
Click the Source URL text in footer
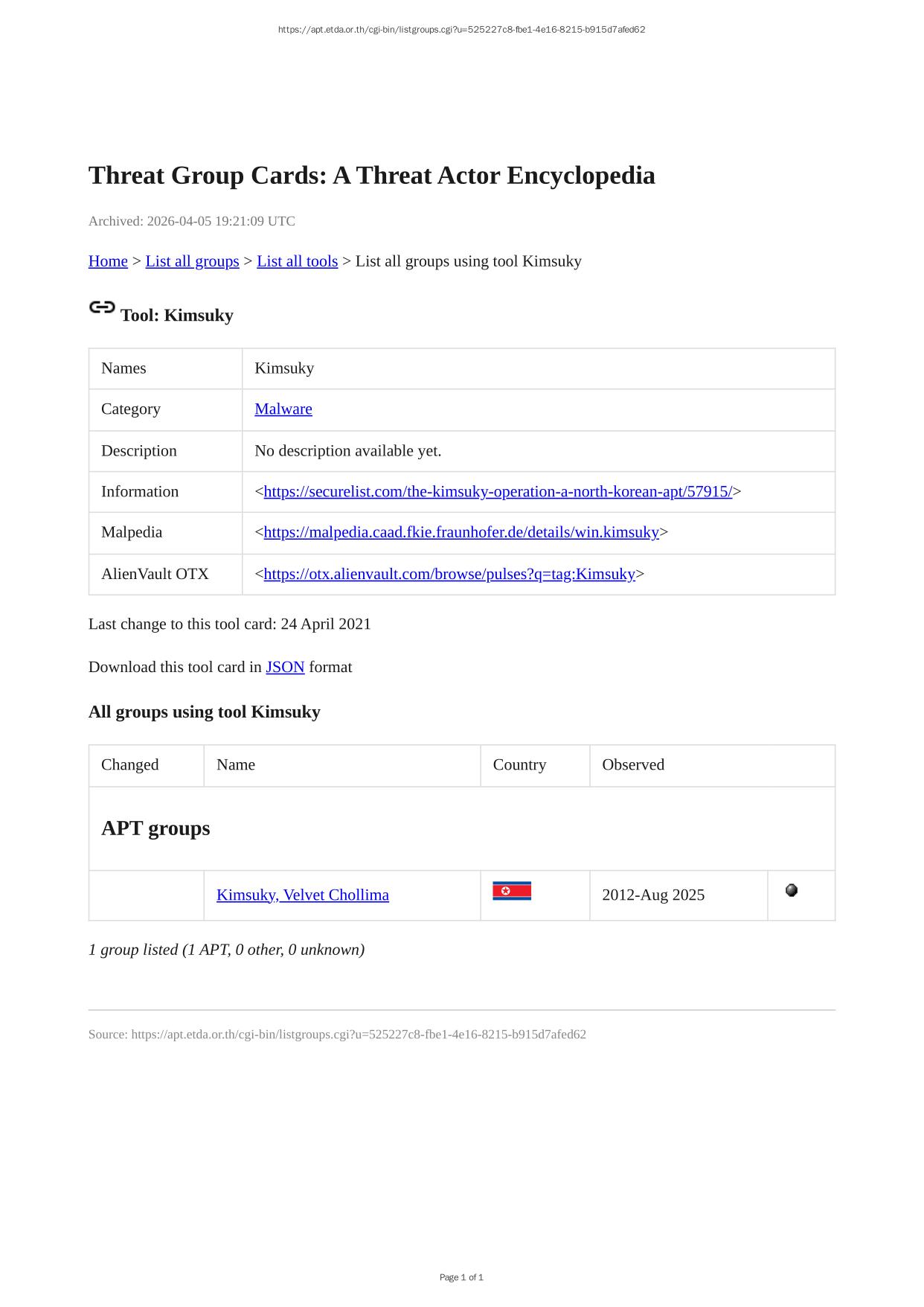[x=359, y=1035]
